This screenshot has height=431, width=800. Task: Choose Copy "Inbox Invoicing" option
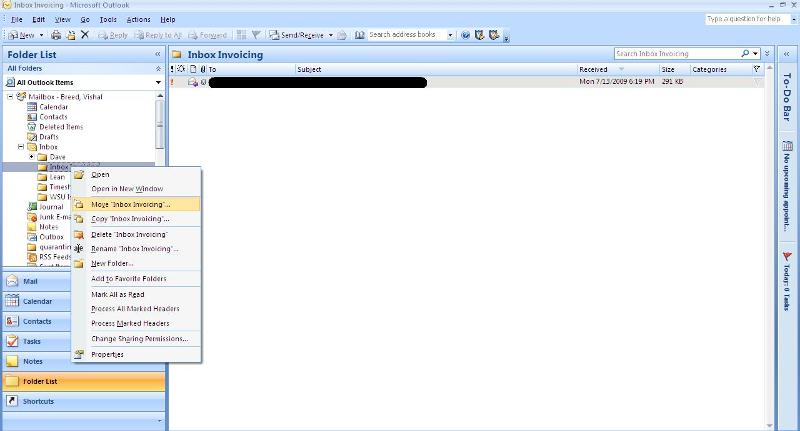click(136, 219)
